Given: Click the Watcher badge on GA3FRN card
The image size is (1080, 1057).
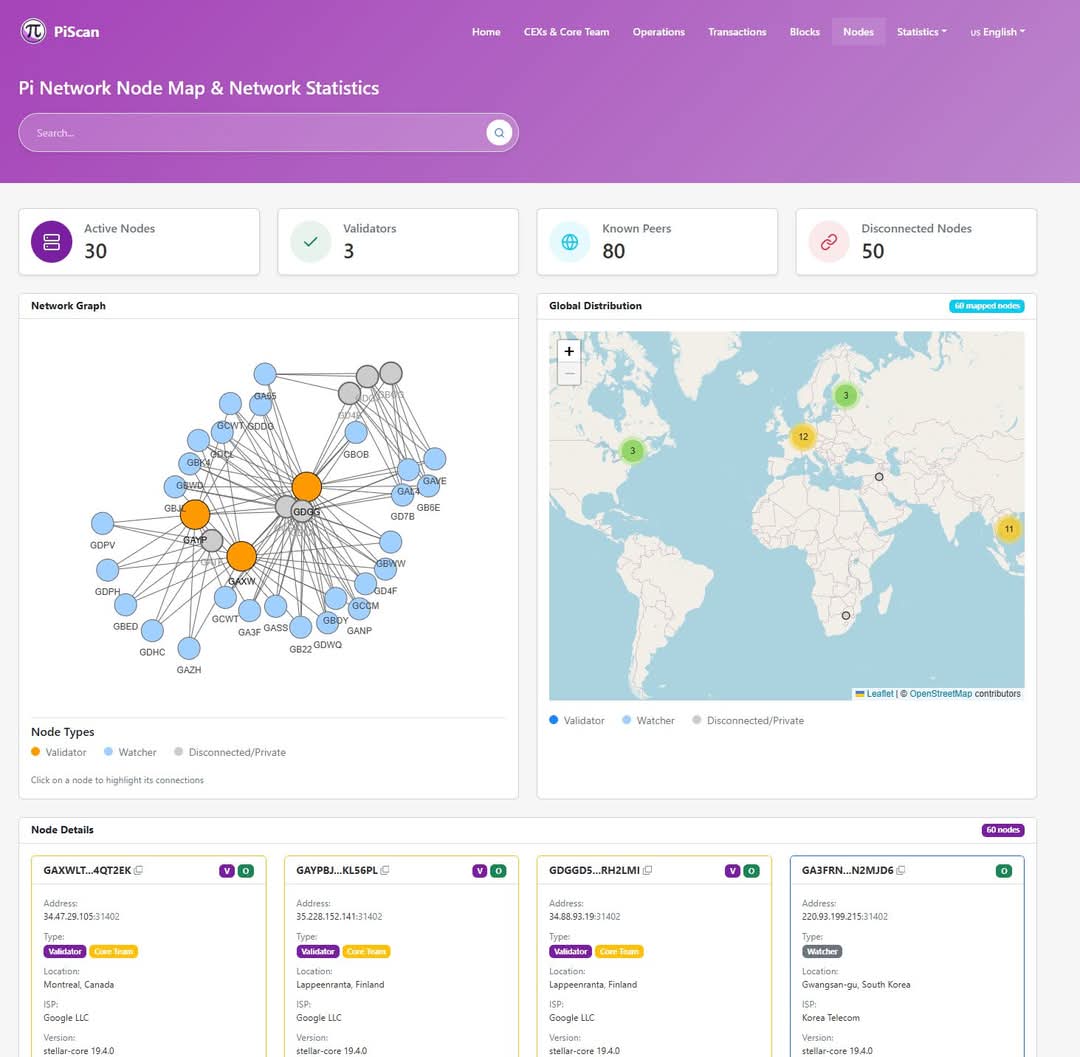Looking at the screenshot, I should (x=822, y=951).
